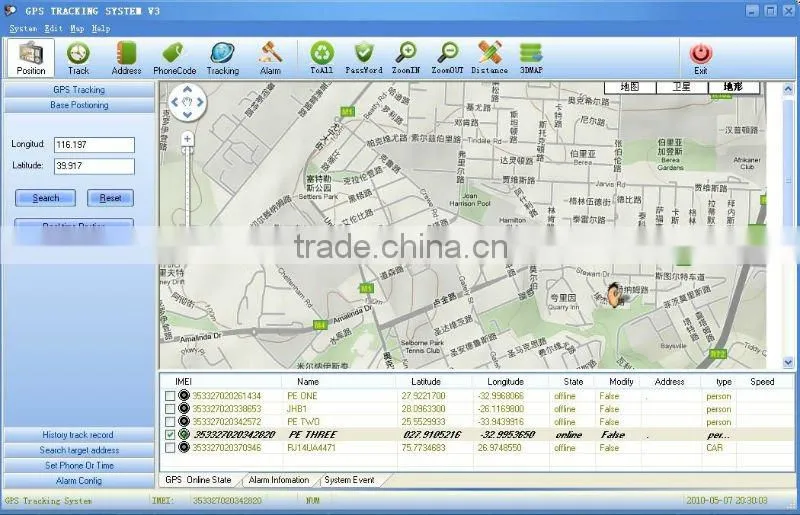Click map scrollbar down arrow
The width and height of the screenshot is (800, 515).
(x=788, y=362)
